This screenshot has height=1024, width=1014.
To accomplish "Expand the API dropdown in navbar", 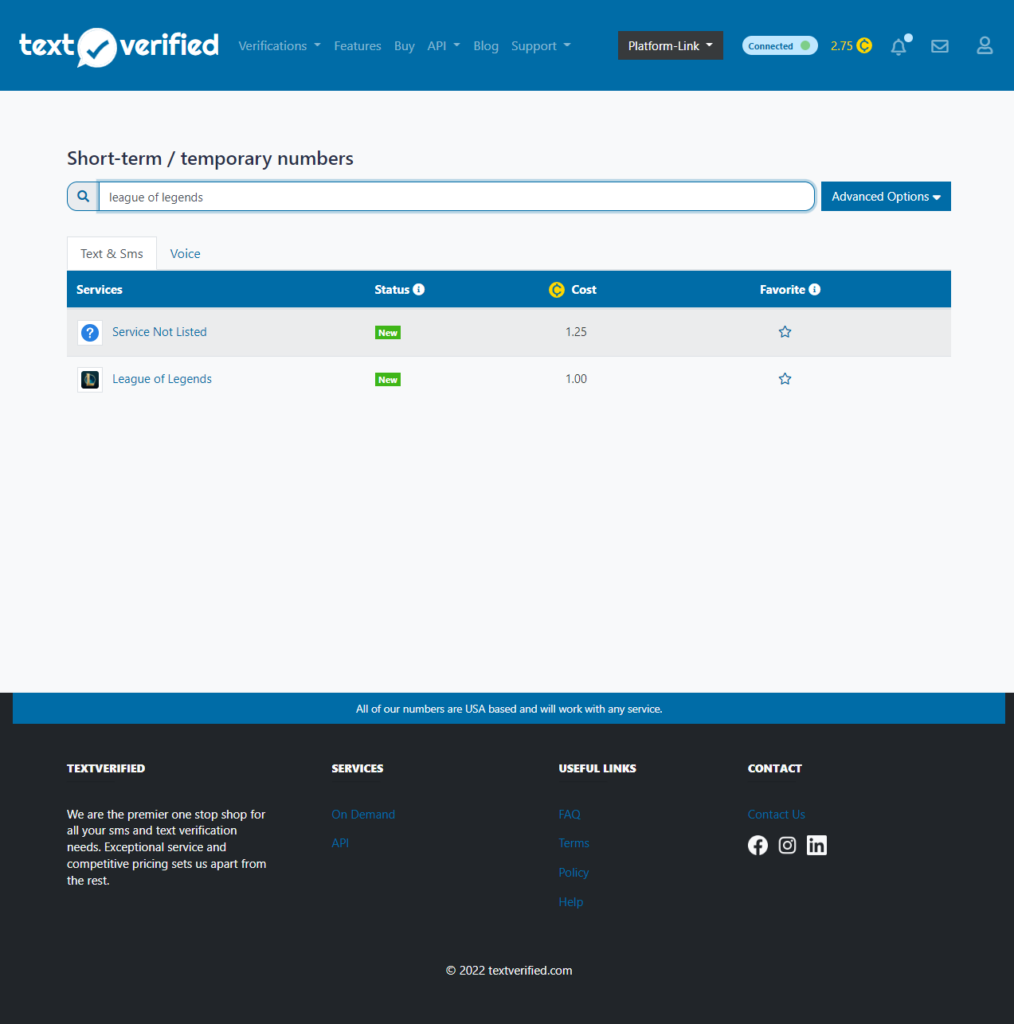I will tap(443, 46).
